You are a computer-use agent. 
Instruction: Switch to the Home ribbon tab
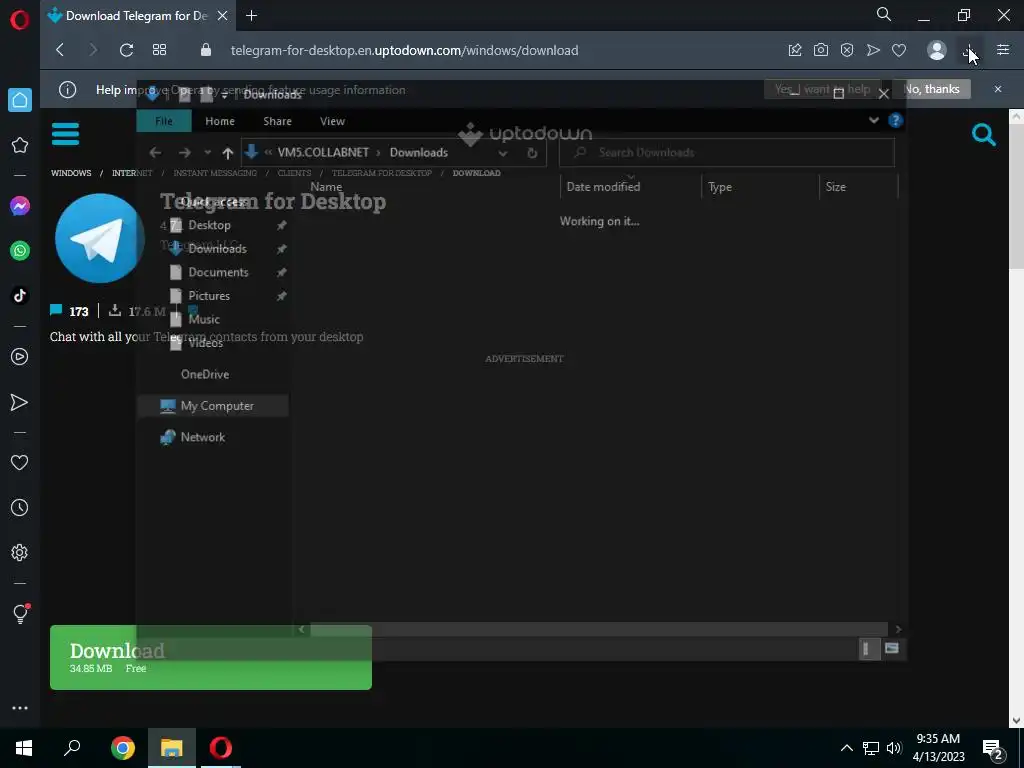coord(219,121)
